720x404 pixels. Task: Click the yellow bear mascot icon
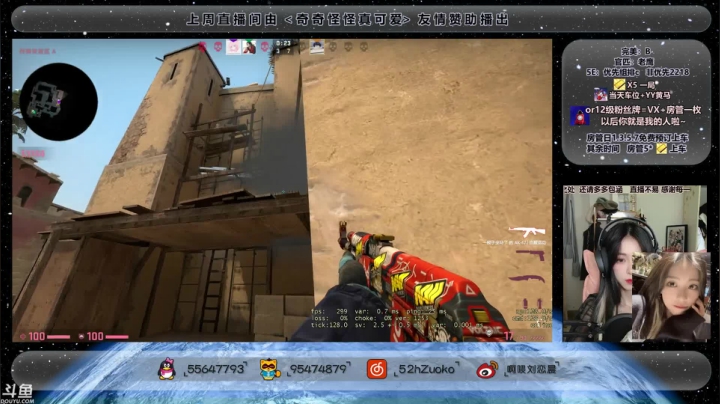(x=270, y=369)
